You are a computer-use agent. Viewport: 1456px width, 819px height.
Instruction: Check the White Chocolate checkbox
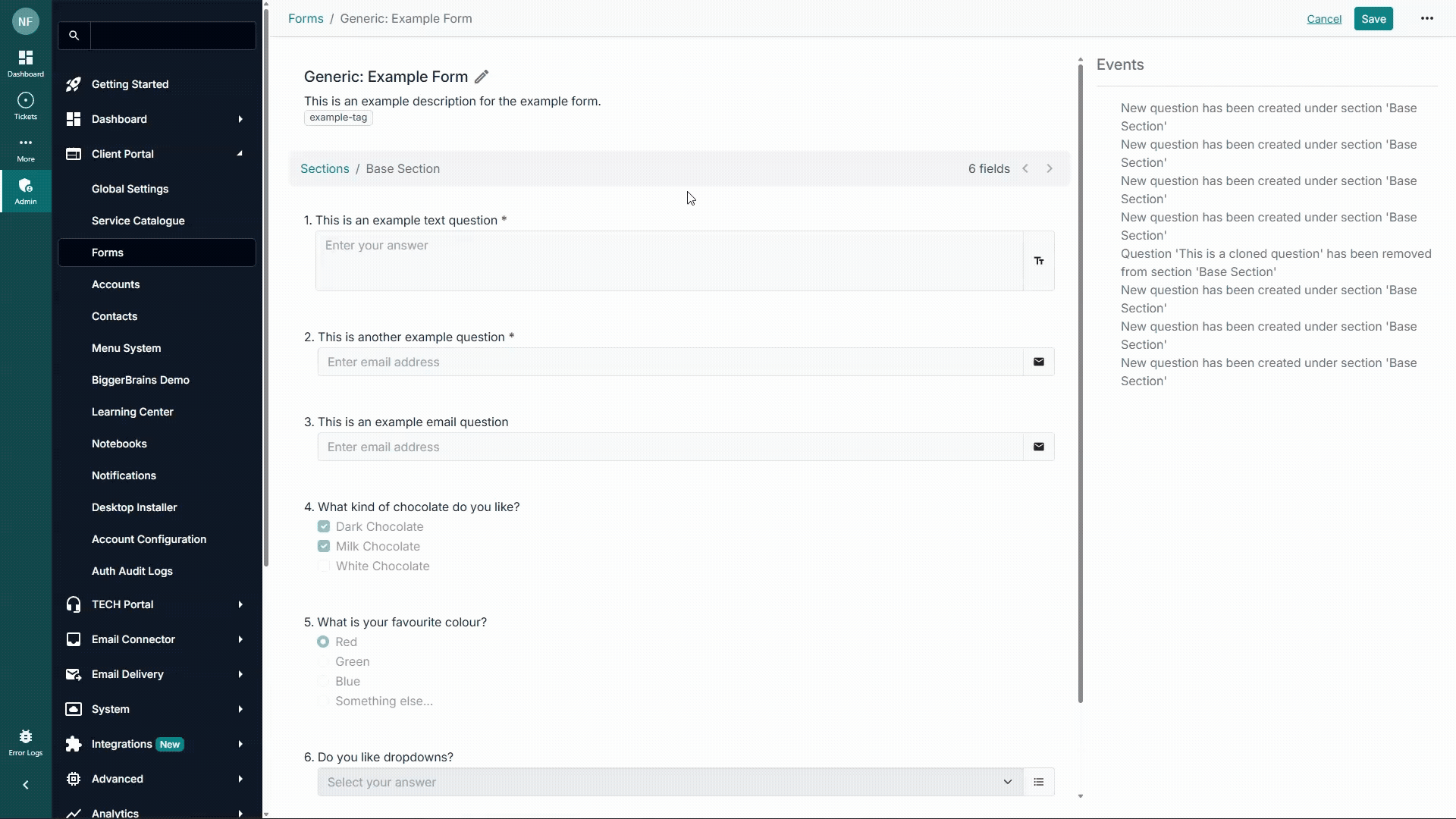[324, 566]
